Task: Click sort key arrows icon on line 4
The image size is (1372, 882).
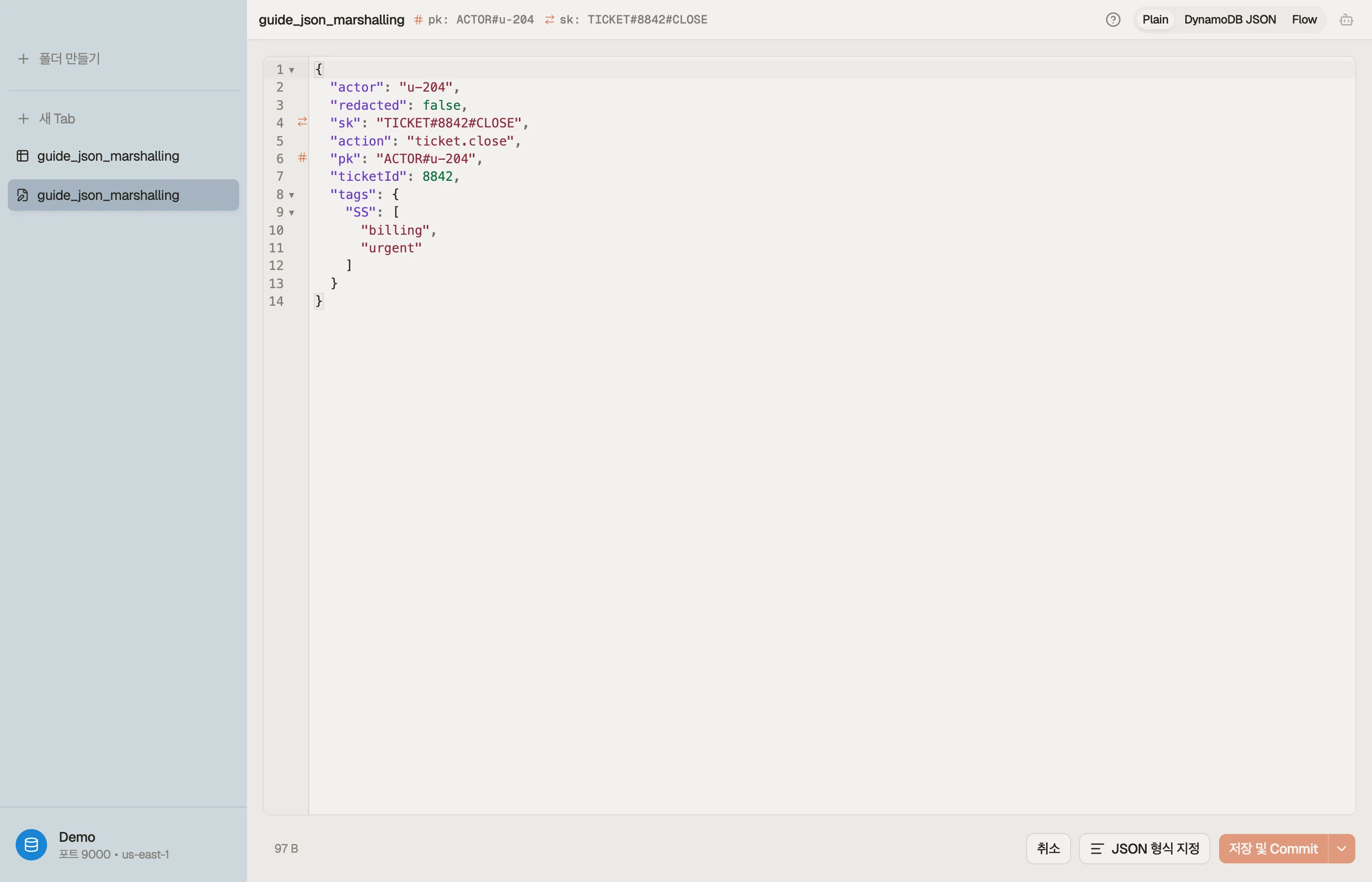Action: coord(302,122)
